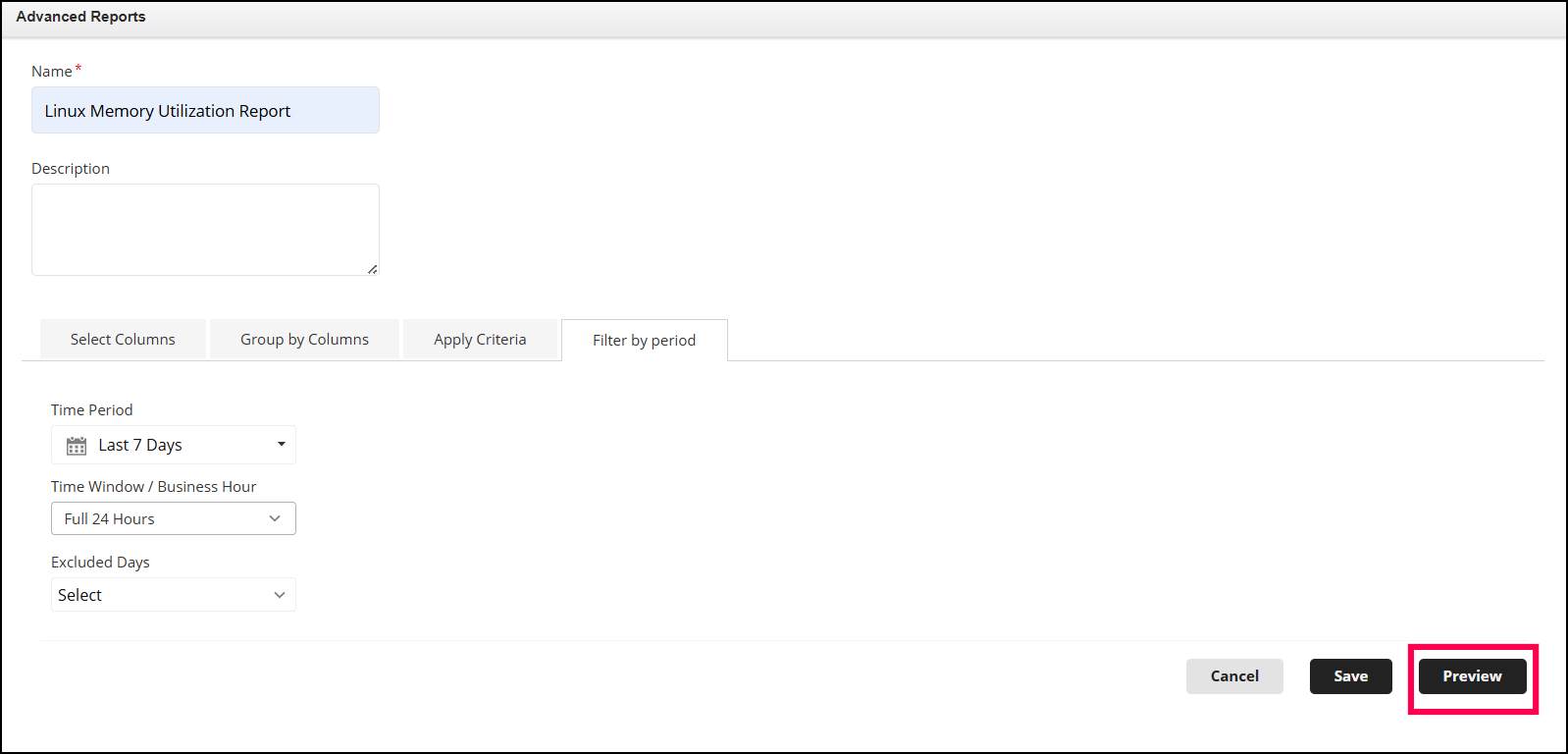Click the Advanced Reports title text
This screenshot has width=1568, height=754.
click(80, 17)
